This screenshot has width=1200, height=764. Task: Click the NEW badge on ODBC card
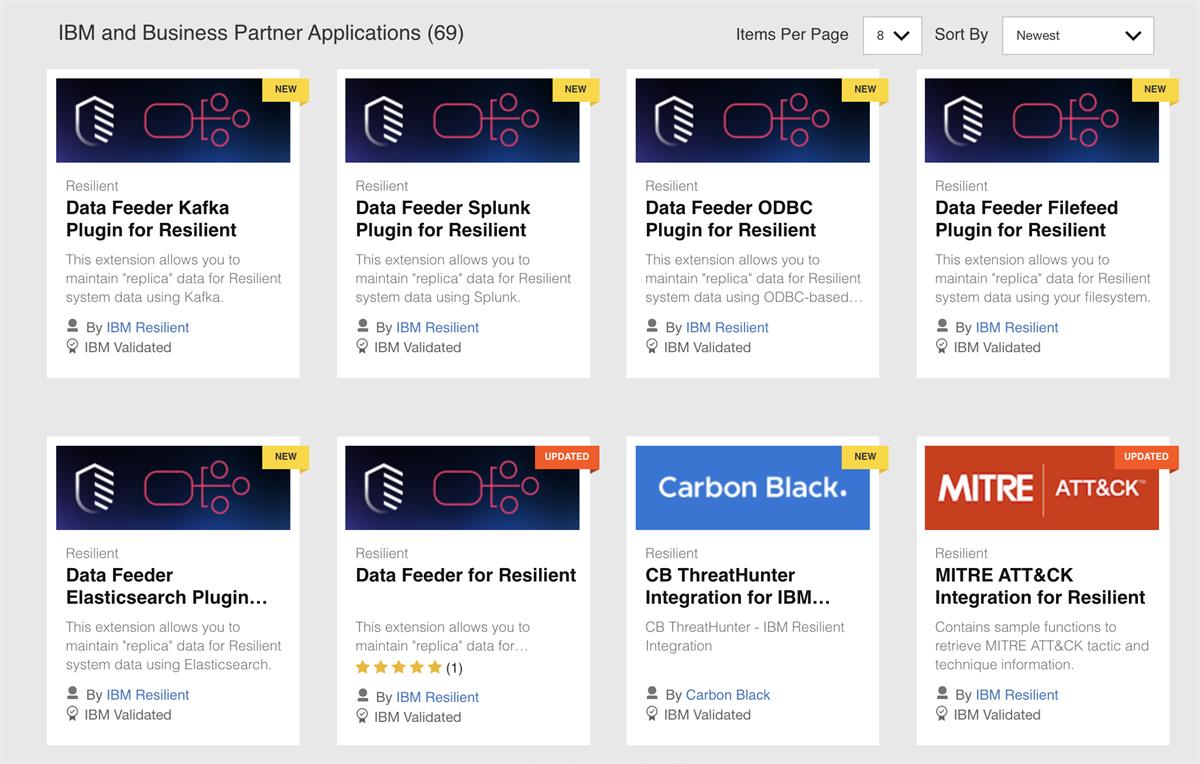(x=865, y=89)
